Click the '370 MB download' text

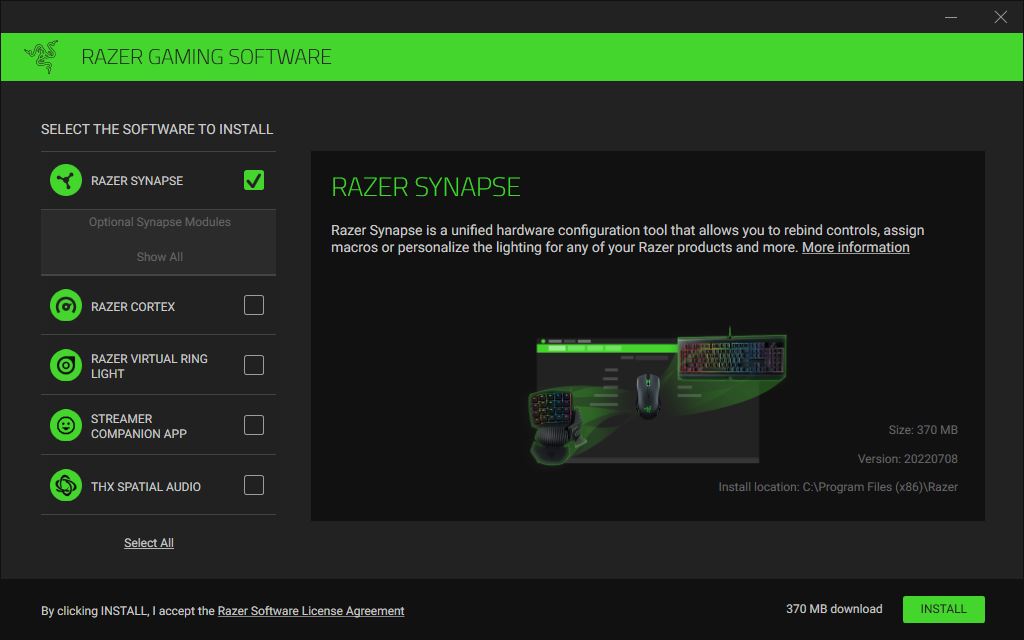click(834, 609)
